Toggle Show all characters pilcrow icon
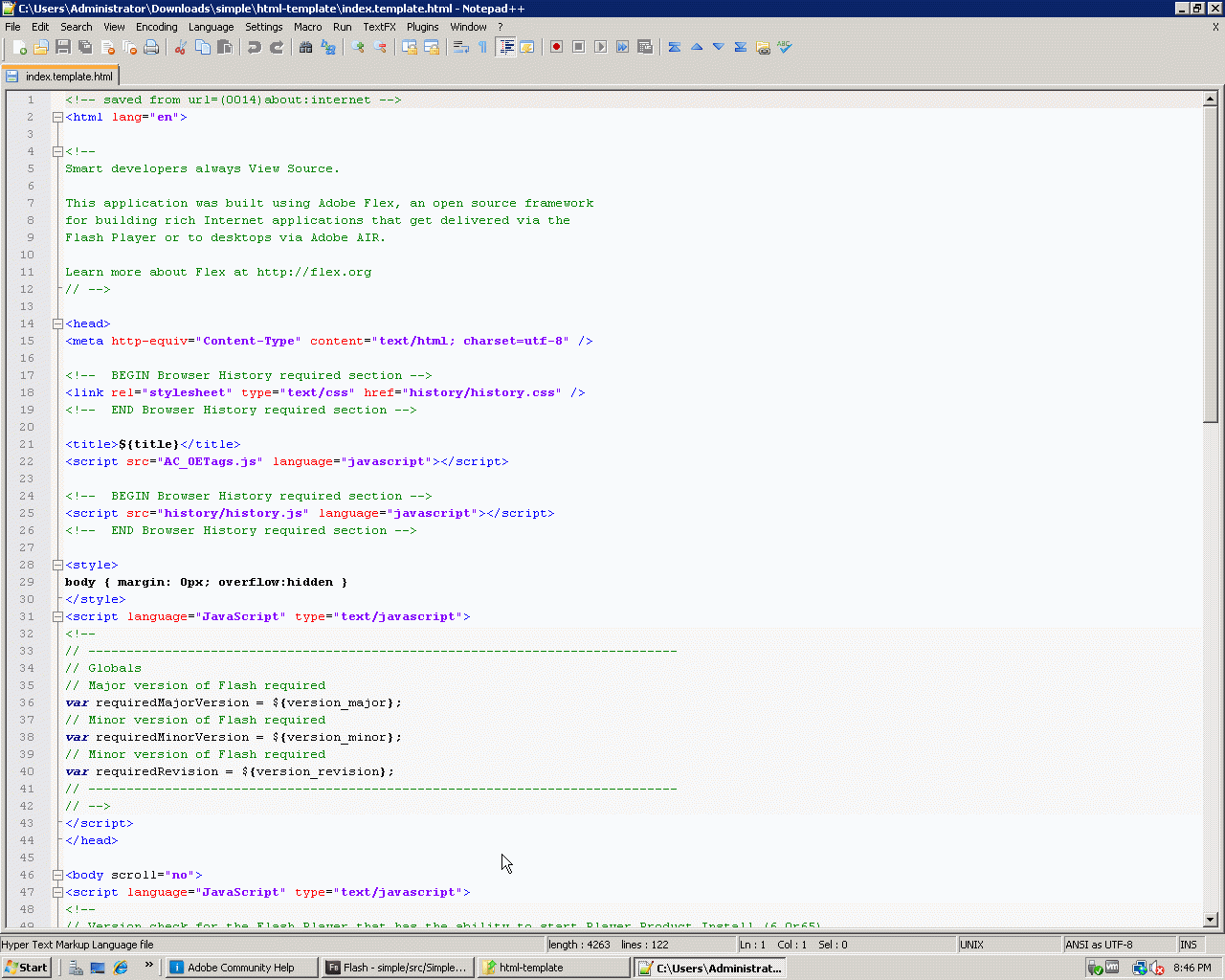The height and width of the screenshot is (980, 1225). tap(482, 47)
